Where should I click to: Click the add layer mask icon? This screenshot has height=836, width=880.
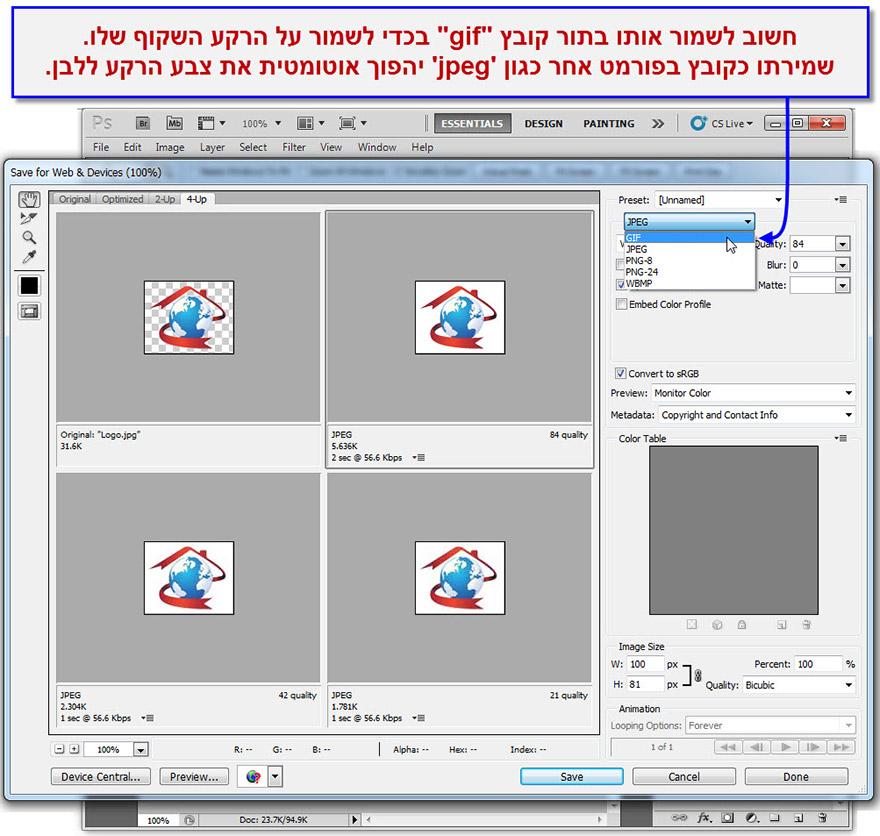click(728, 818)
